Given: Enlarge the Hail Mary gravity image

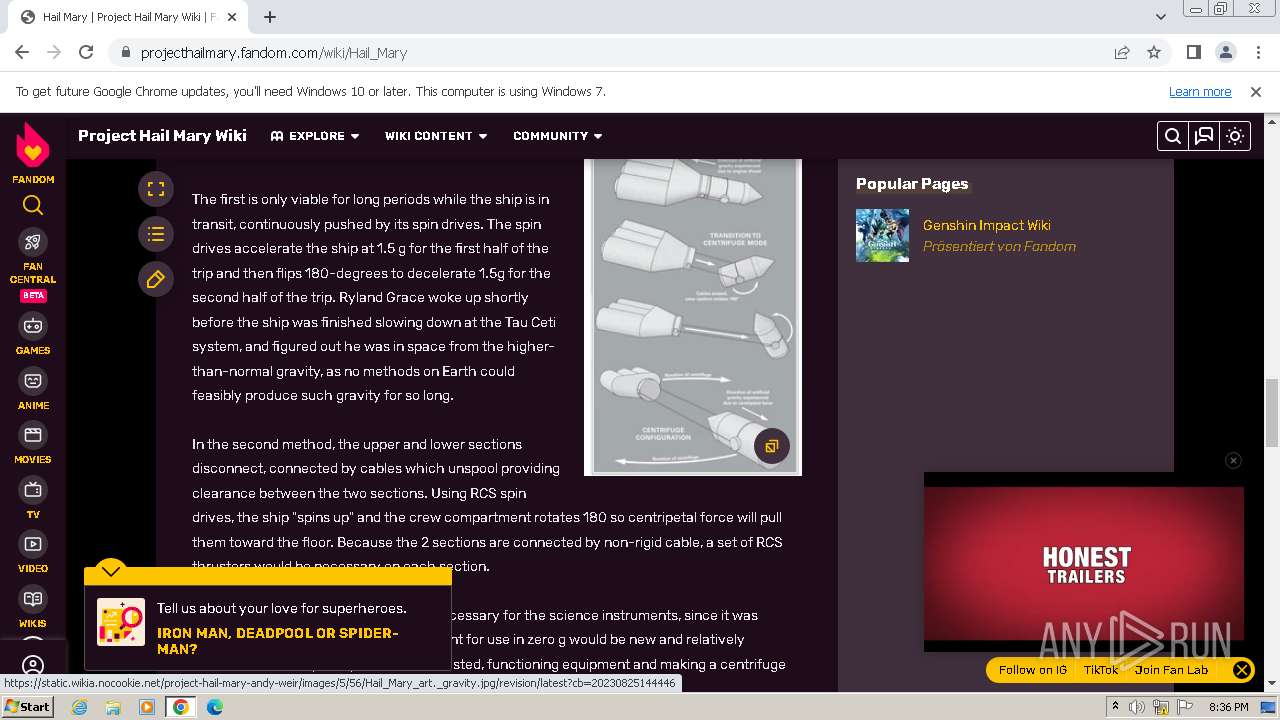Looking at the screenshot, I should (771, 446).
